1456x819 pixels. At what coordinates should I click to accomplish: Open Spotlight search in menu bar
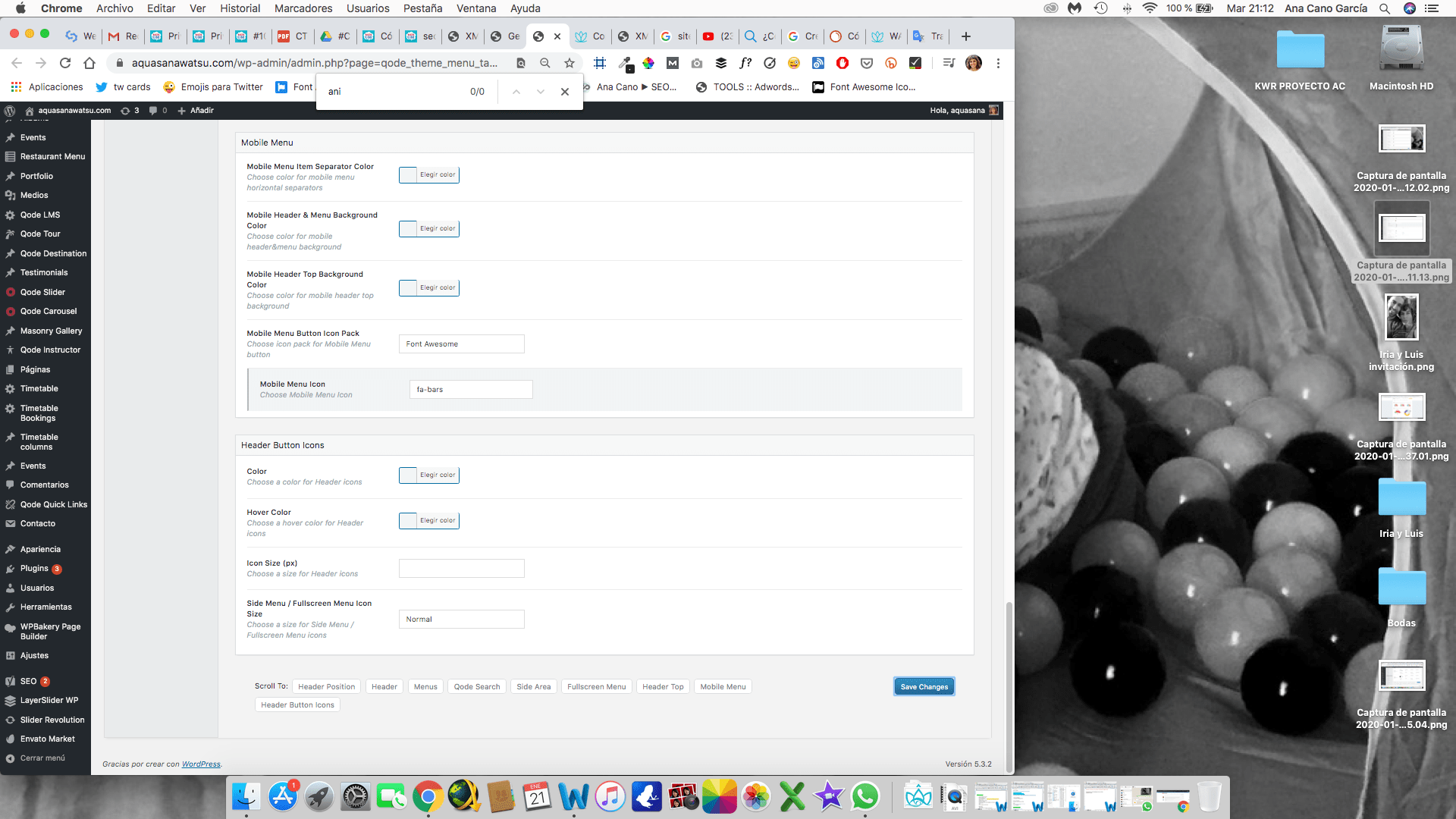coord(1385,8)
